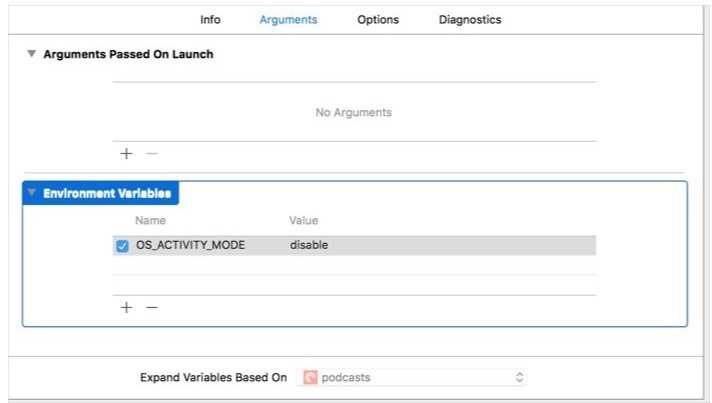Click the Arguments Passed On Launch title
The height and width of the screenshot is (403, 712).
[x=128, y=54]
